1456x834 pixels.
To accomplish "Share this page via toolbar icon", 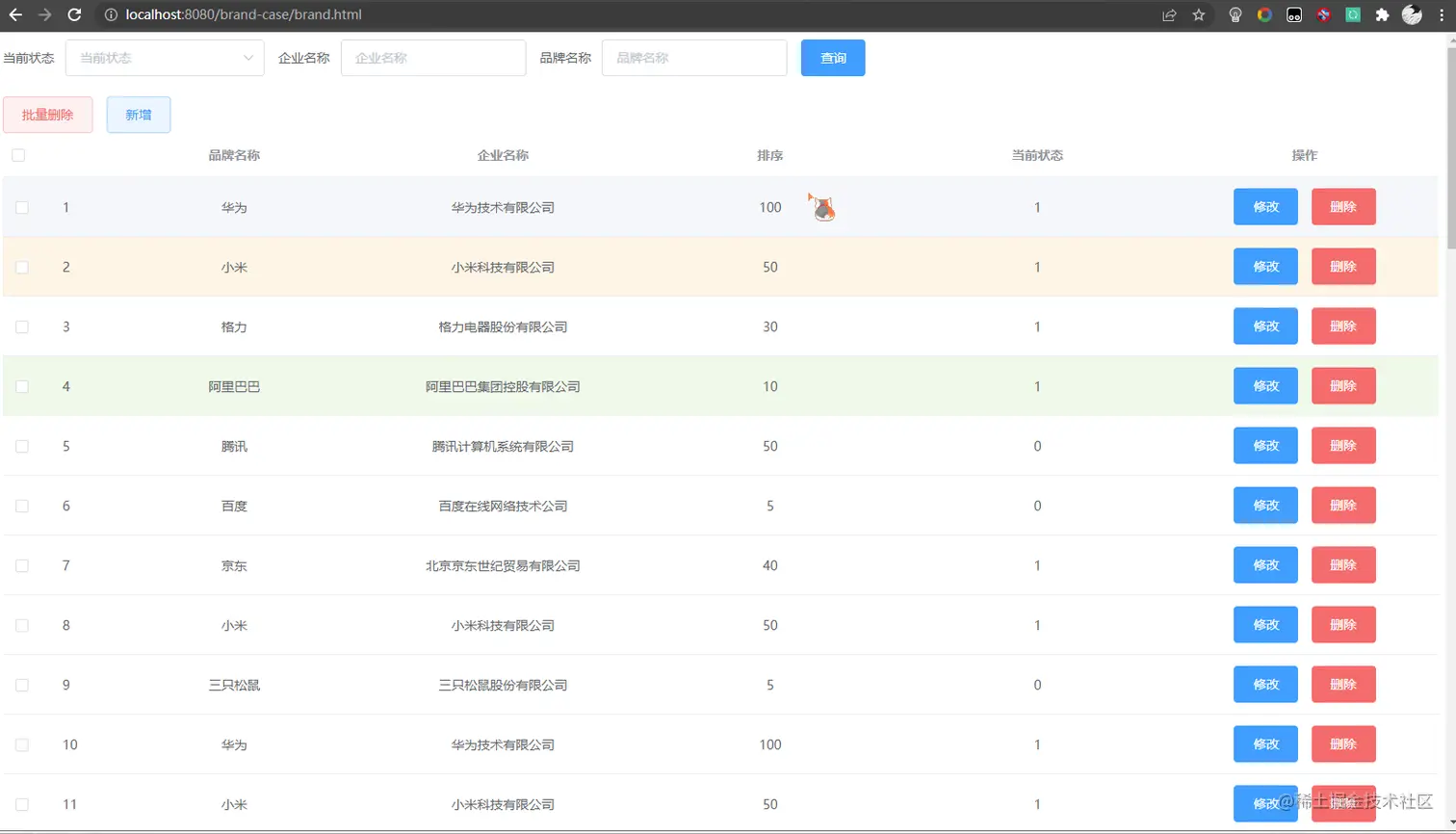I will (x=1169, y=14).
